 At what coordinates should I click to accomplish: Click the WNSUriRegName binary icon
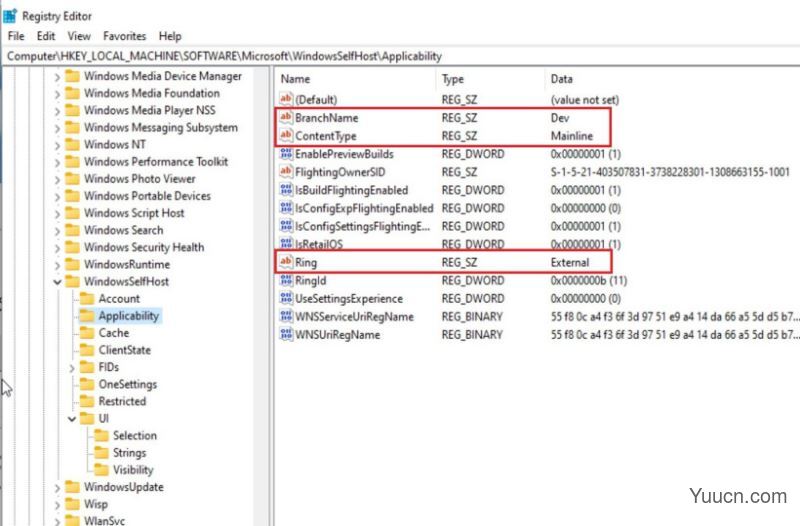(x=286, y=335)
